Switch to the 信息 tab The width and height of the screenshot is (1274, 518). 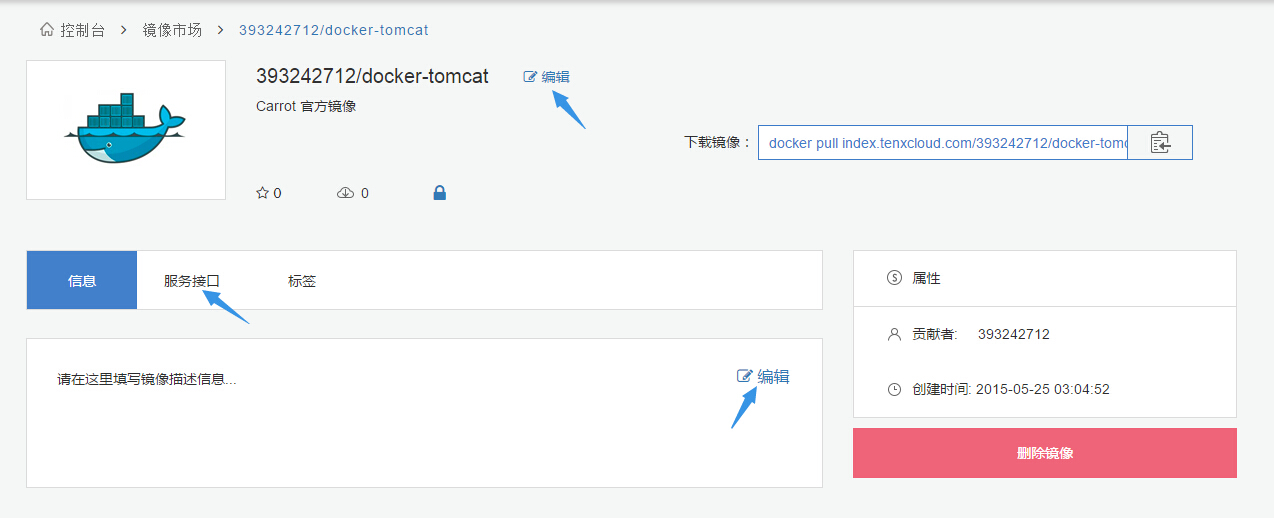click(x=82, y=280)
